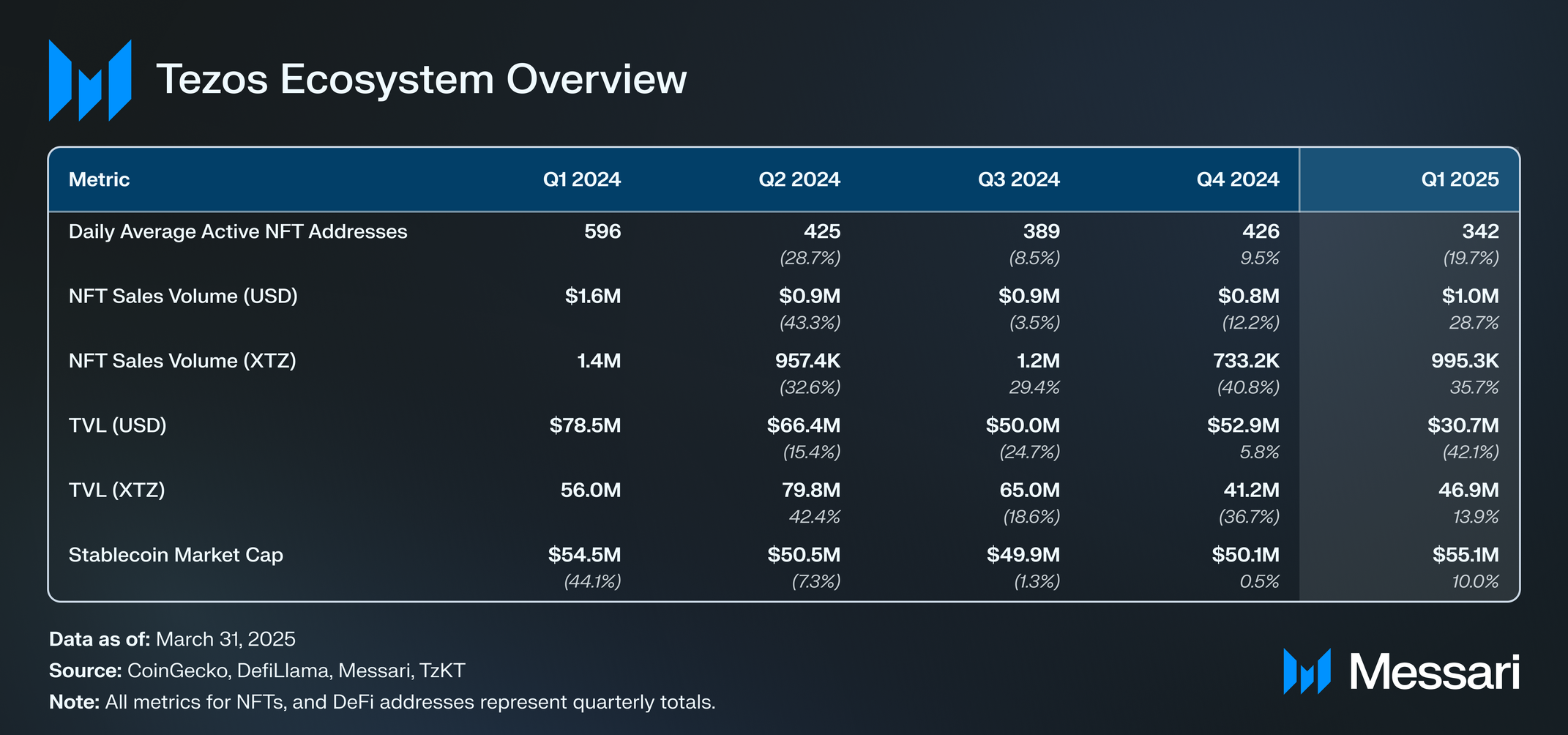Click the 995.3K XTZ sales value
Viewport: 1568px width, 735px height.
click(1466, 361)
